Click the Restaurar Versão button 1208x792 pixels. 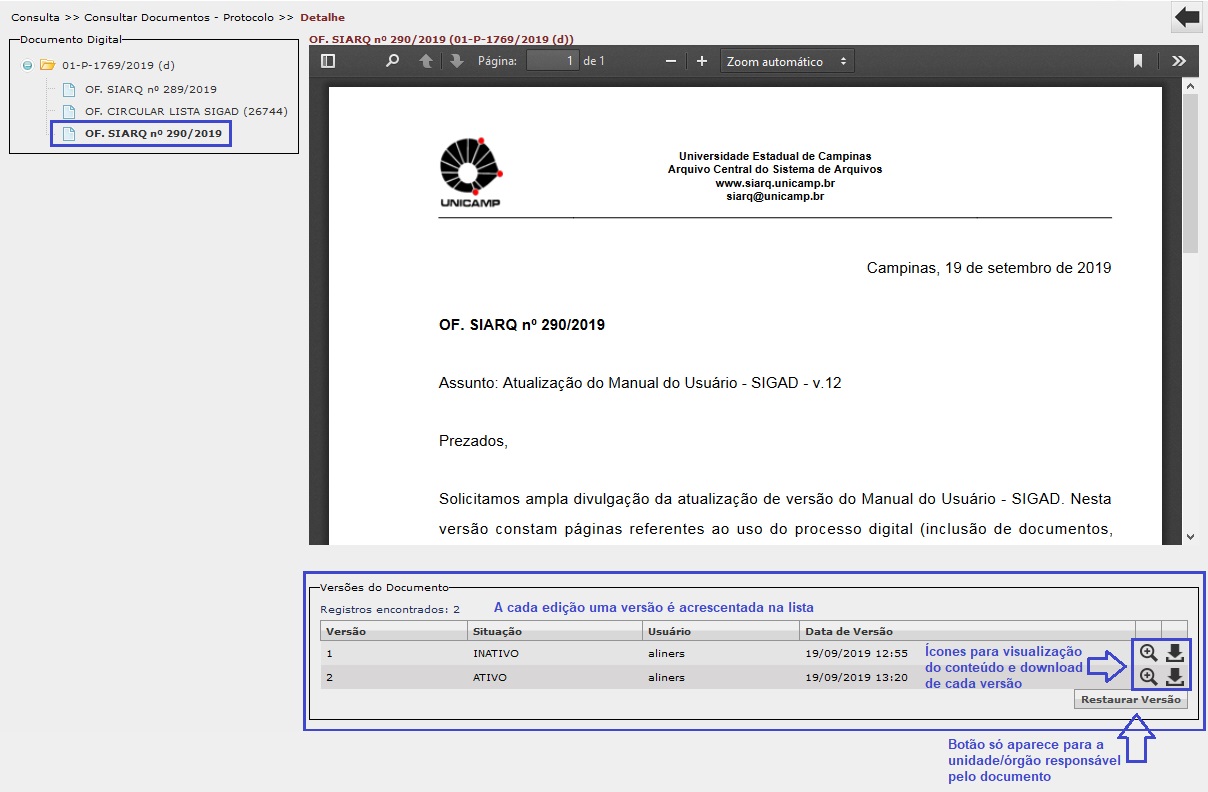(x=1131, y=700)
